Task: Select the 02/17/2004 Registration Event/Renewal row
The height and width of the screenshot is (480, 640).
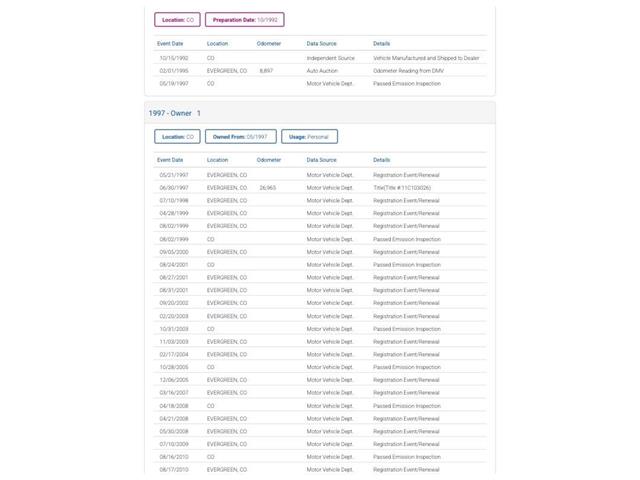Action: coord(320,354)
